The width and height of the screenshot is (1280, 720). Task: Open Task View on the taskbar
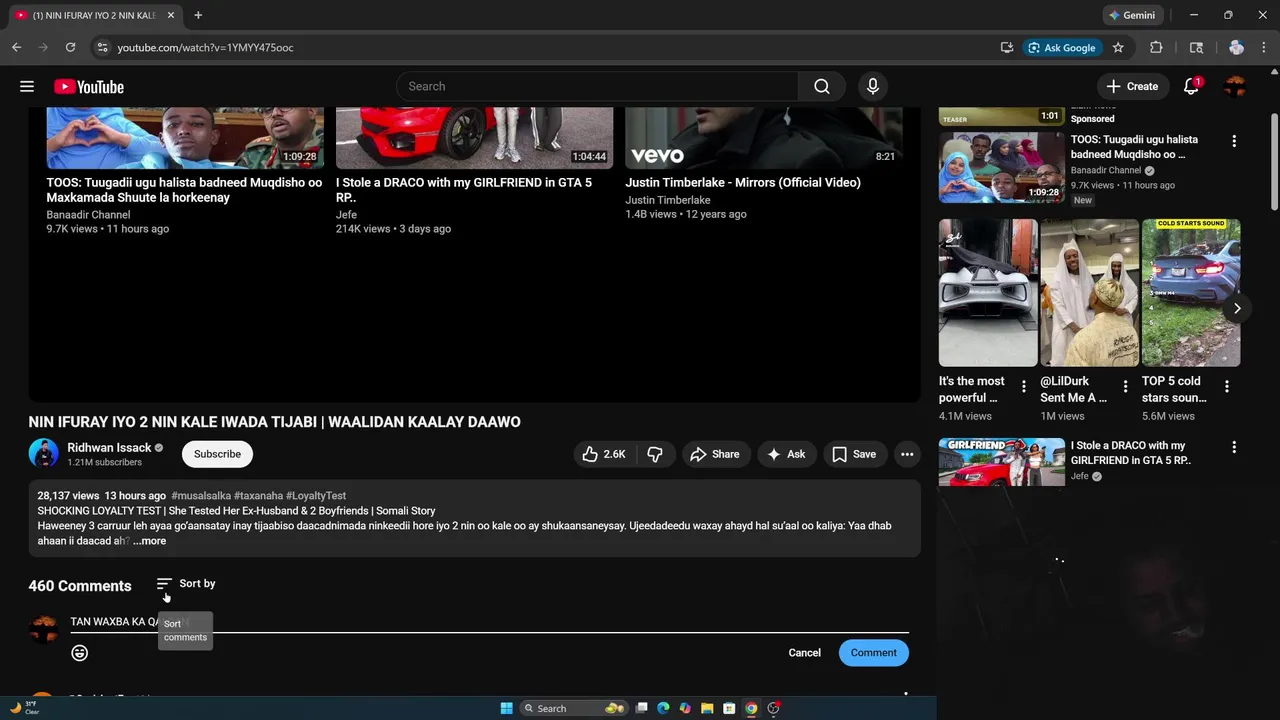pyautogui.click(x=642, y=708)
